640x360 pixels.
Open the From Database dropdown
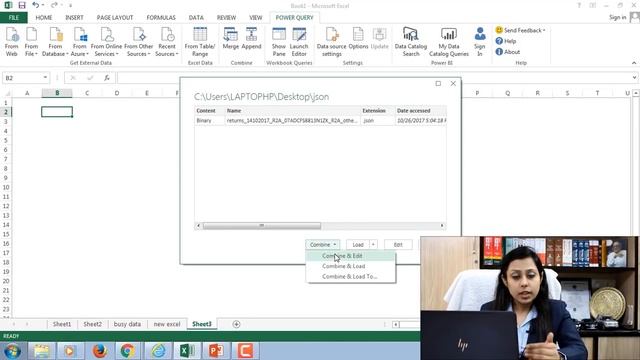55,42
